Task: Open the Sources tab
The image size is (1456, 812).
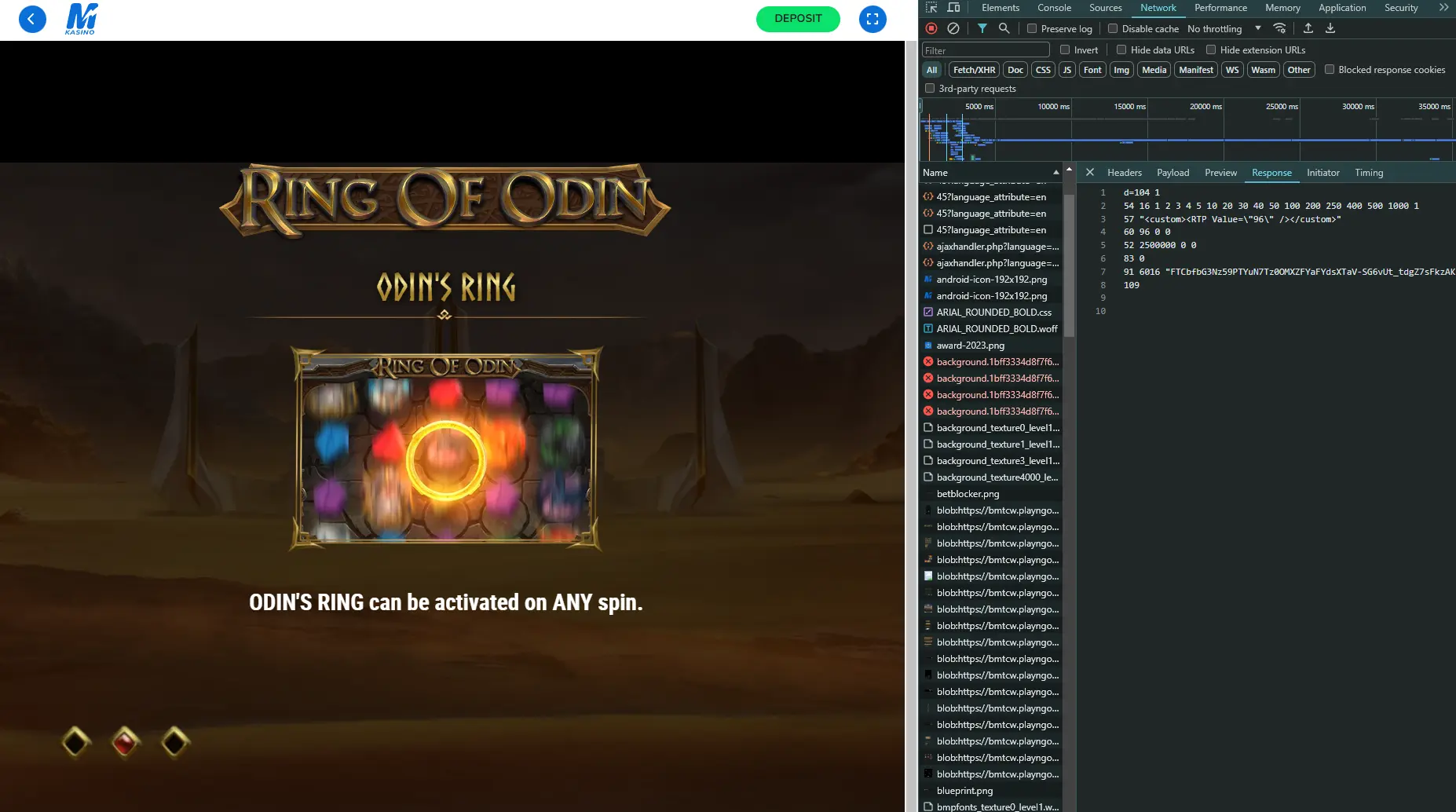Action: [1105, 8]
